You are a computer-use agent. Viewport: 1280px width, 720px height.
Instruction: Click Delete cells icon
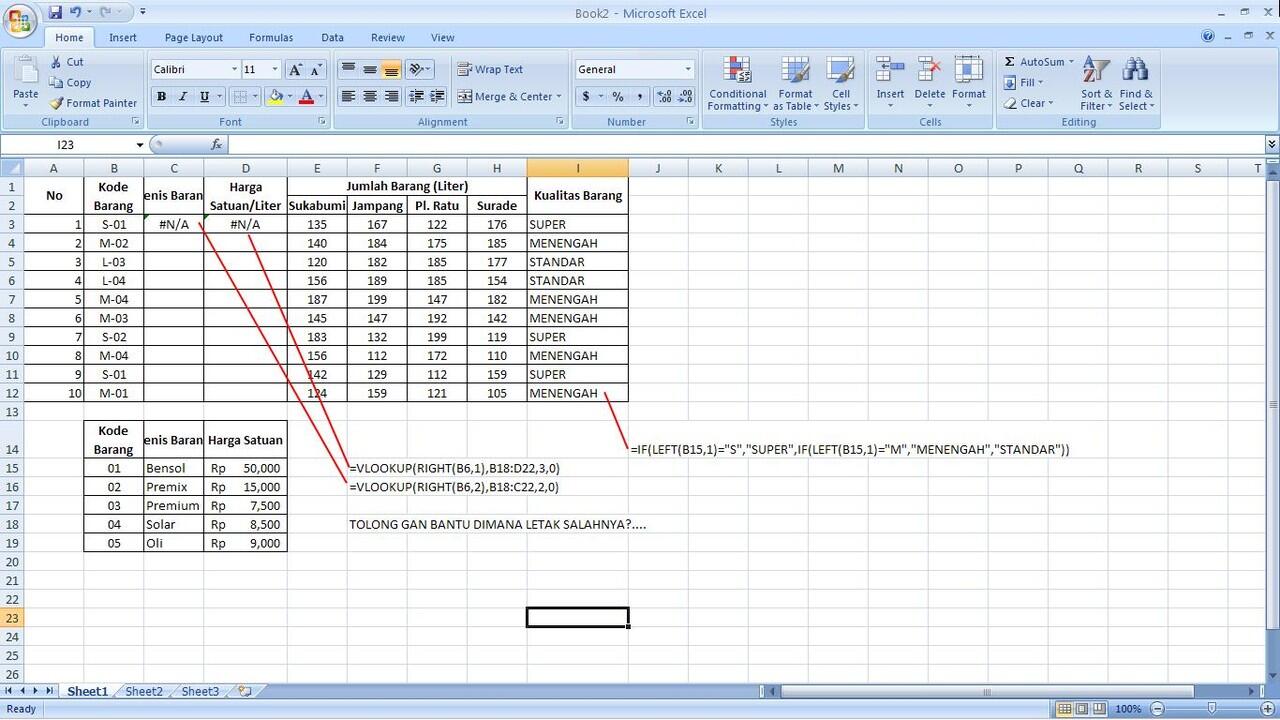click(x=929, y=70)
